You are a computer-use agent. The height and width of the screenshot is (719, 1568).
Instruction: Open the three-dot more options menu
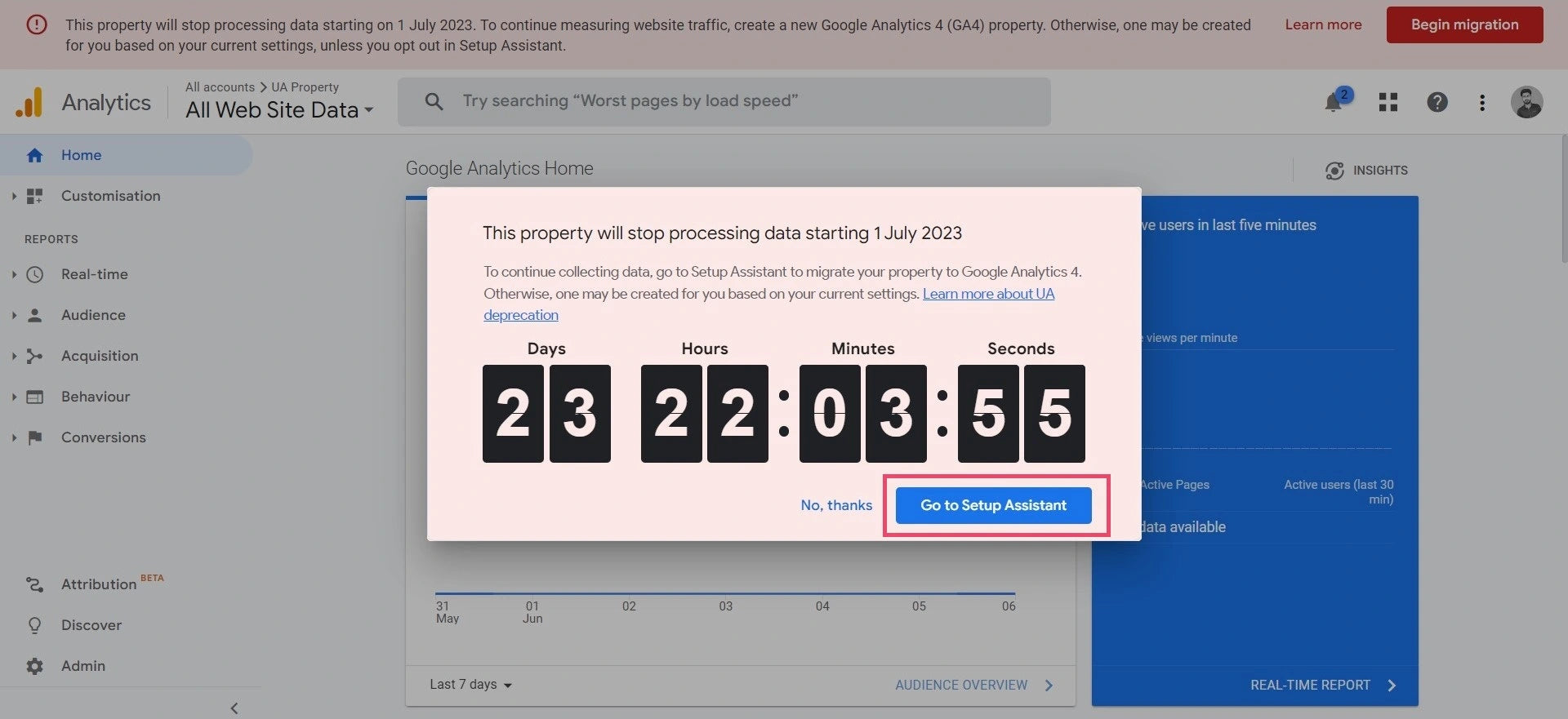click(1482, 102)
